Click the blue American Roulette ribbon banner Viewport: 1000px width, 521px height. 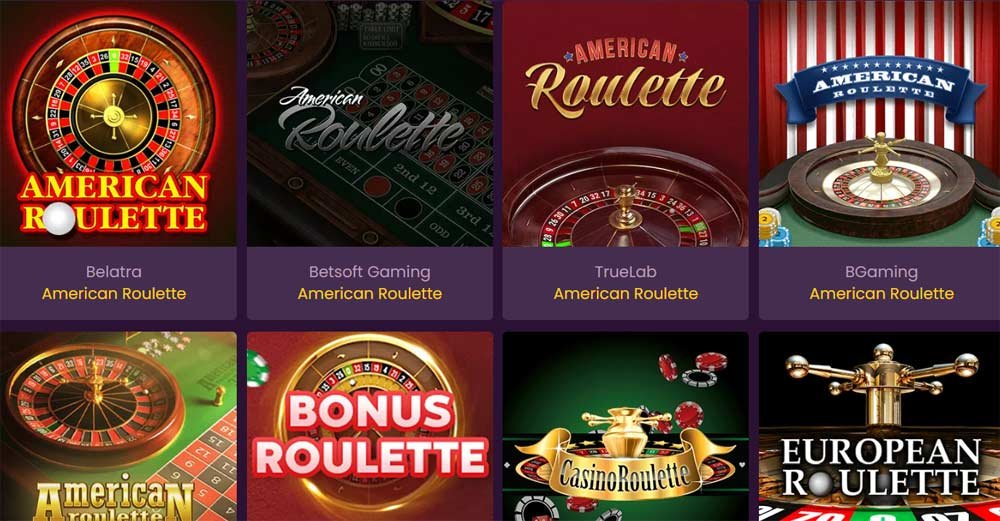tap(881, 87)
